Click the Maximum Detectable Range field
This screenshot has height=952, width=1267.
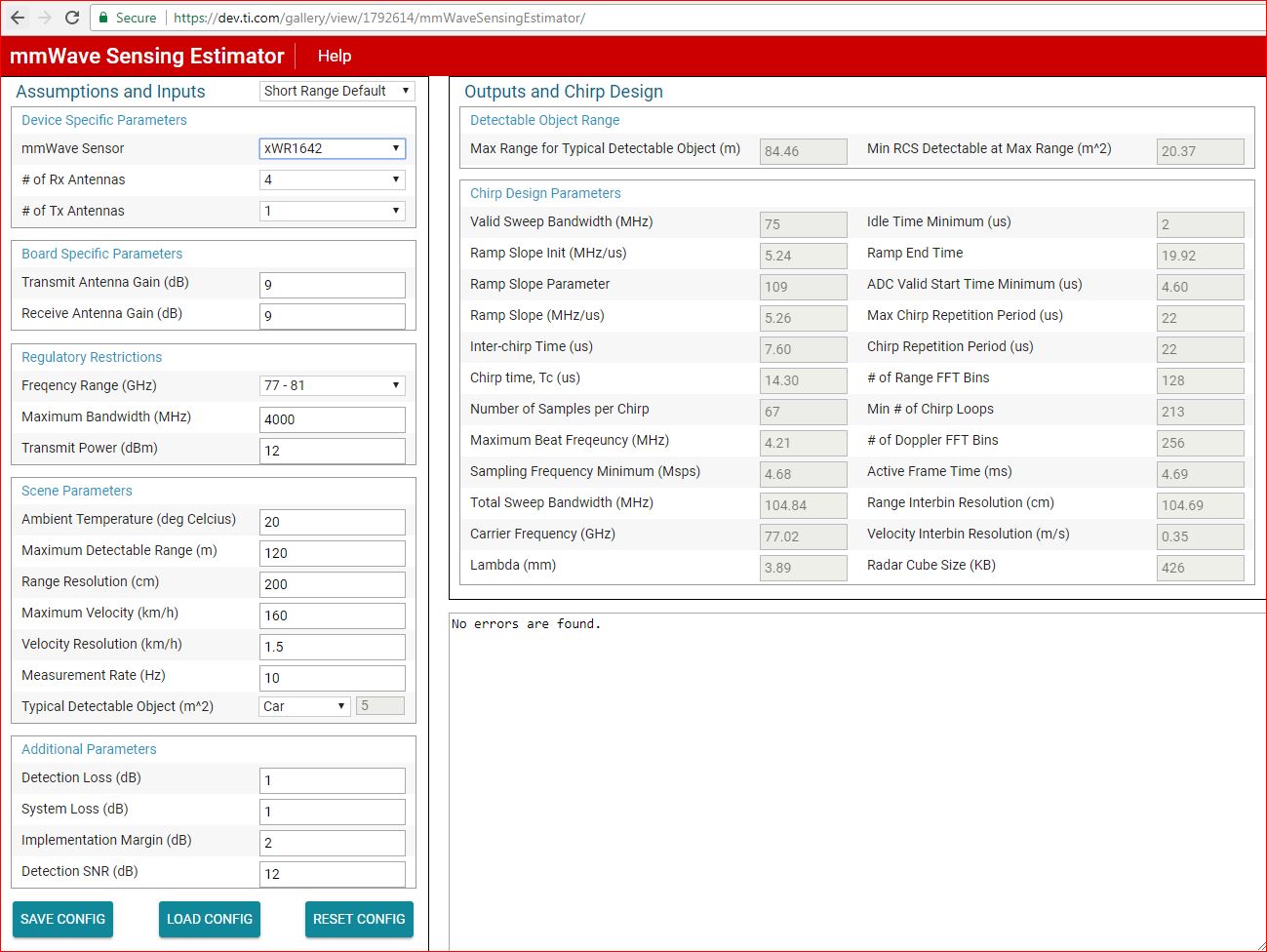point(333,553)
